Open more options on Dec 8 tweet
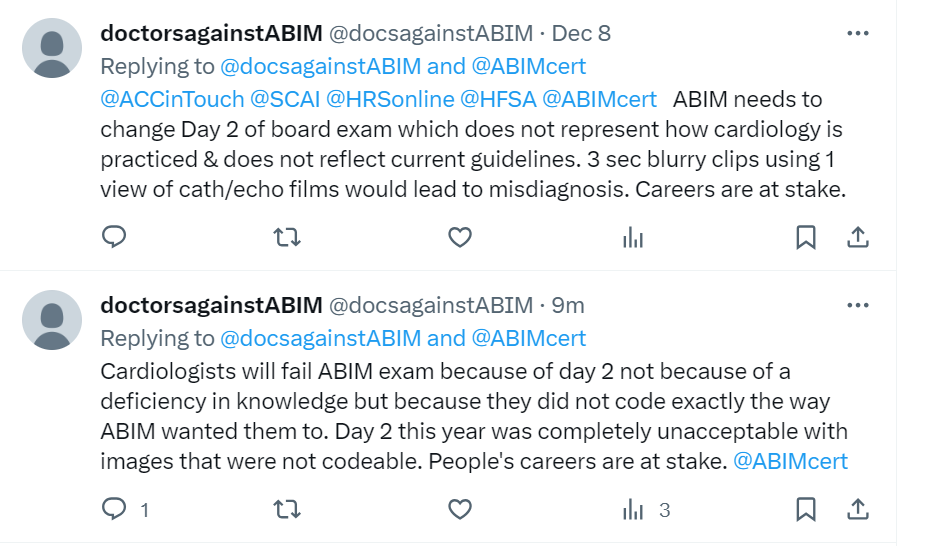Image resolution: width=927 pixels, height=546 pixels. coord(857,33)
